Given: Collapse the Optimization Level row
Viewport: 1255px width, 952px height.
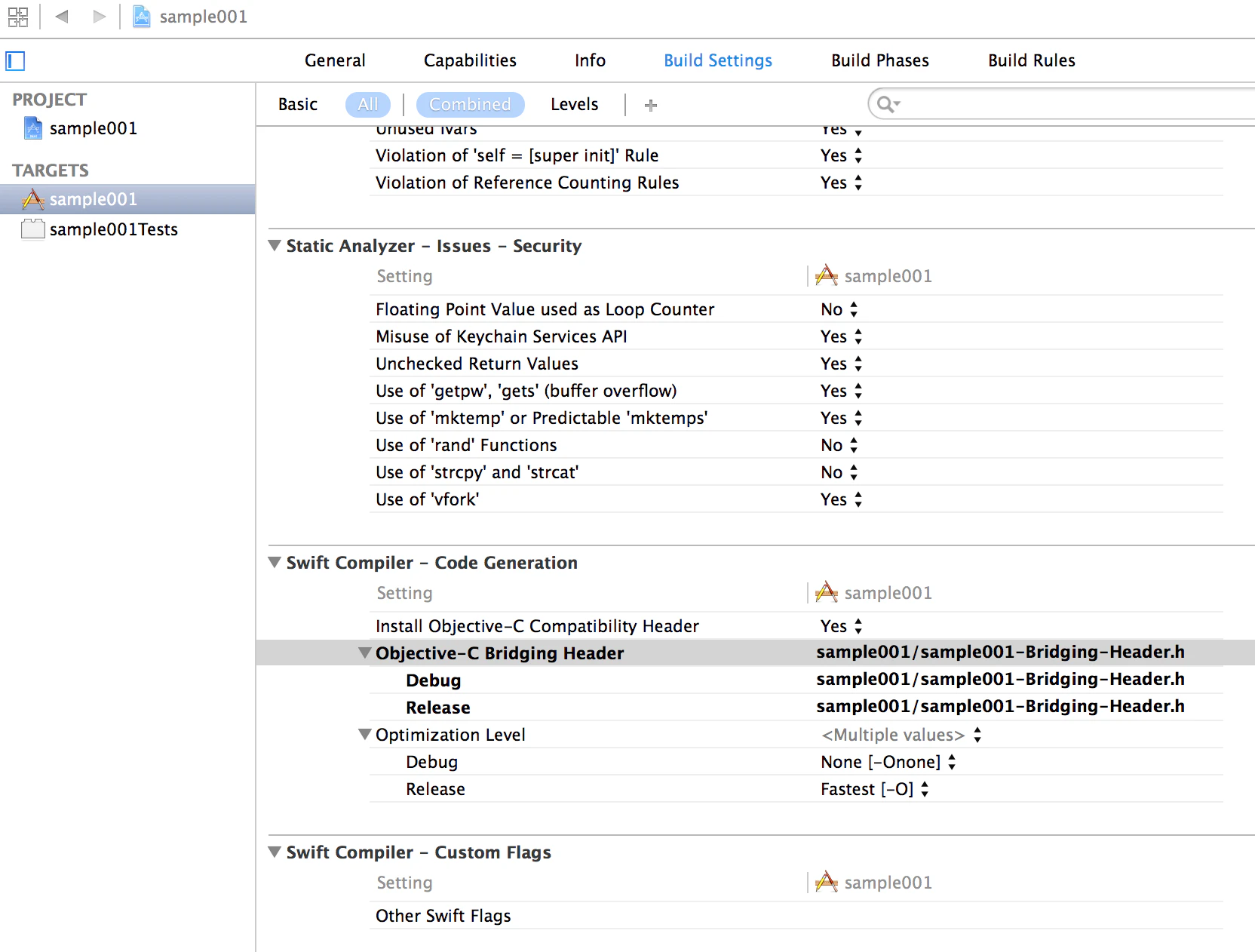Looking at the screenshot, I should [365, 735].
